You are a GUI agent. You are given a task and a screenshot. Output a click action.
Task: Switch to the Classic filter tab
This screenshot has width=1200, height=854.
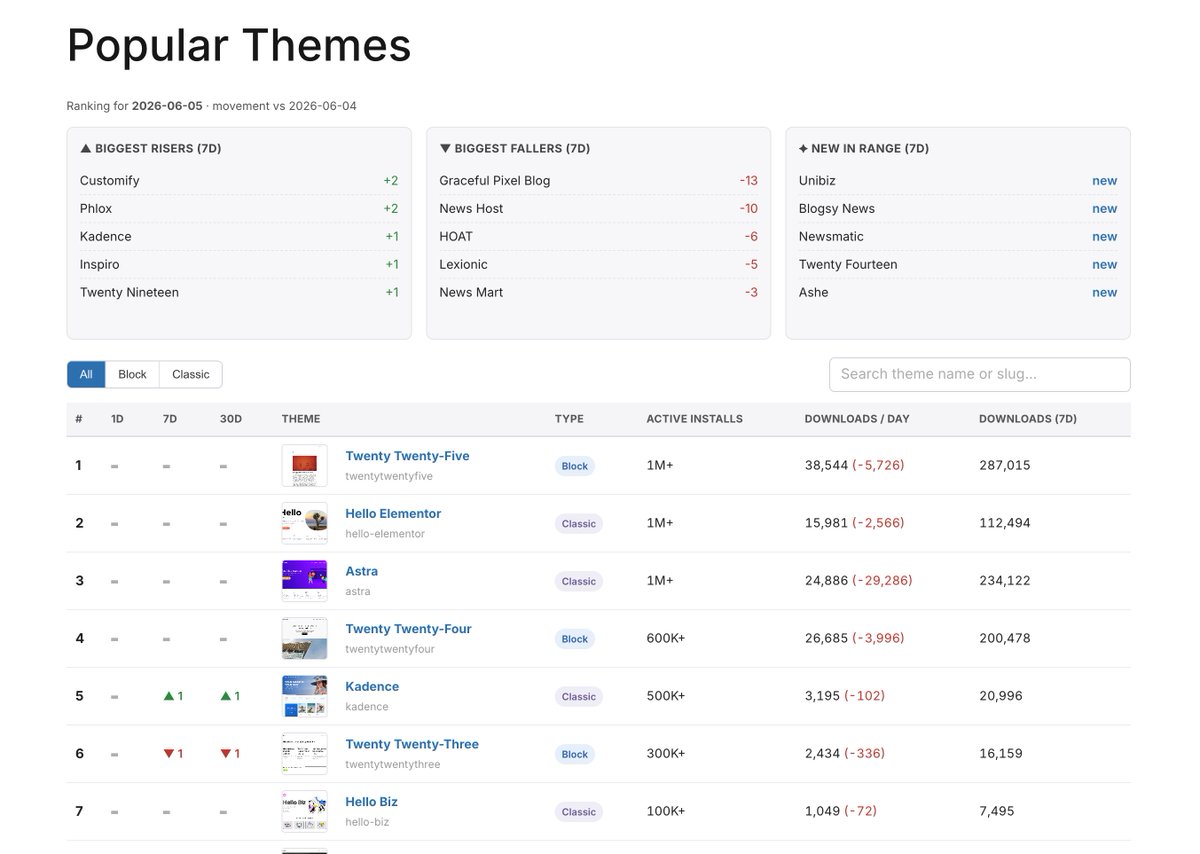tap(191, 374)
